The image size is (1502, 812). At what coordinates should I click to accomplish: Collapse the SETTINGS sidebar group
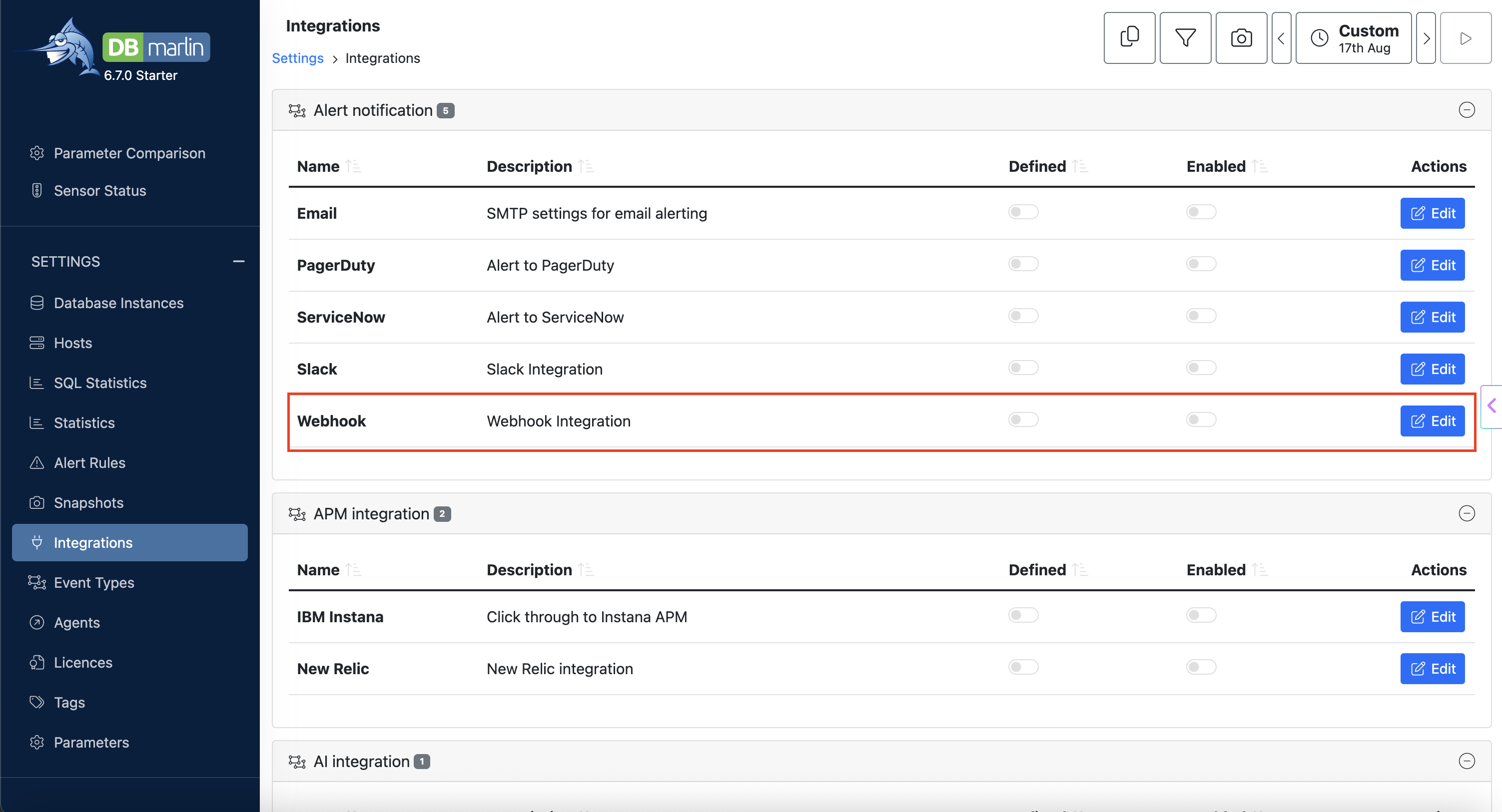(x=238, y=262)
